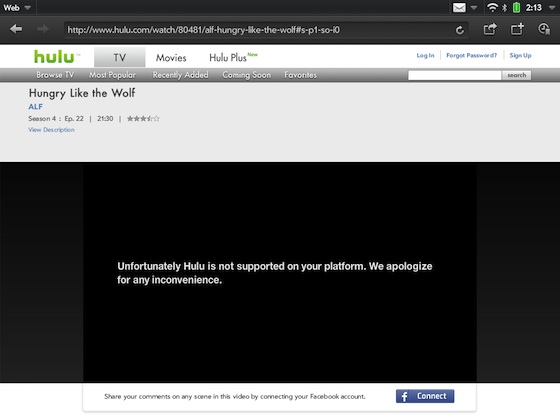Open the system menu arrow beside clock
The image size is (560, 420).
(552, 8)
